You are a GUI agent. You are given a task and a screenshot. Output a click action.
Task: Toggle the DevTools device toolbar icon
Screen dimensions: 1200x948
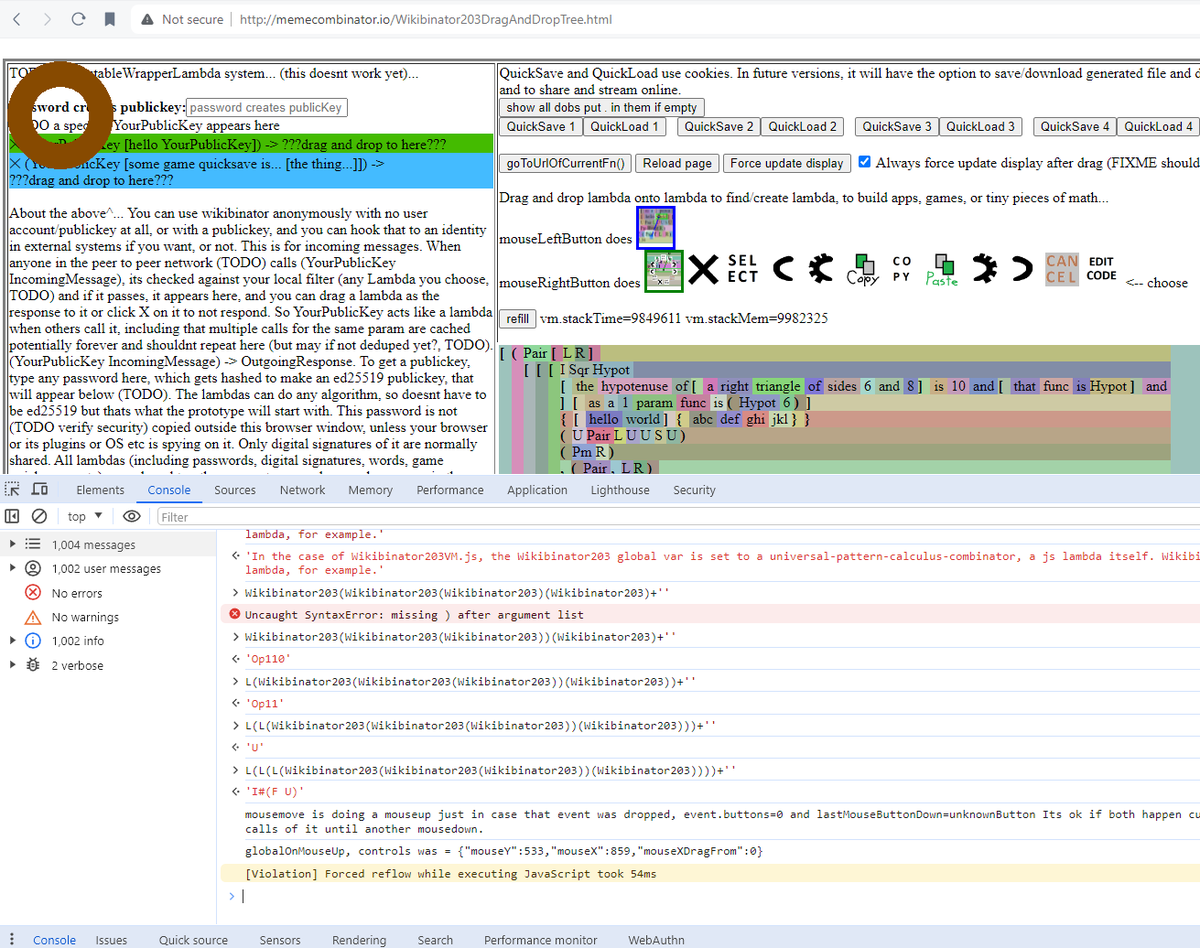[x=40, y=489]
